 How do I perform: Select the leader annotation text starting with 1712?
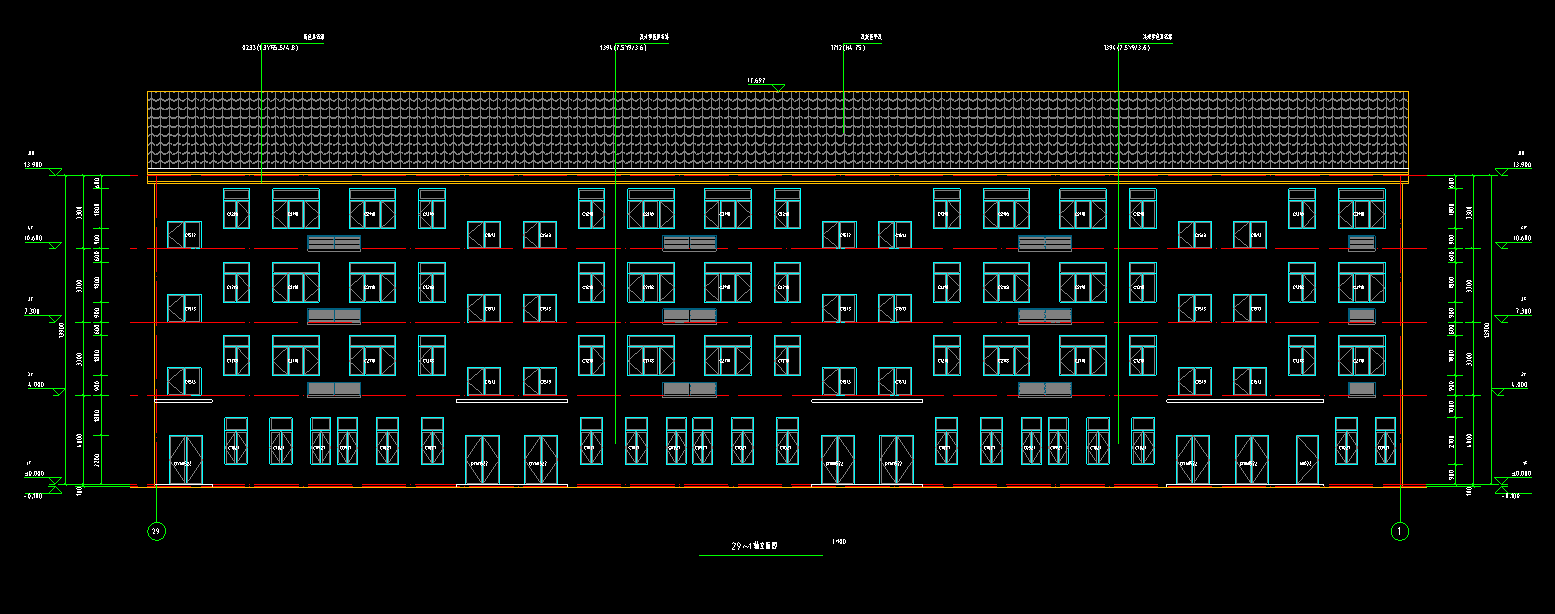(847, 47)
